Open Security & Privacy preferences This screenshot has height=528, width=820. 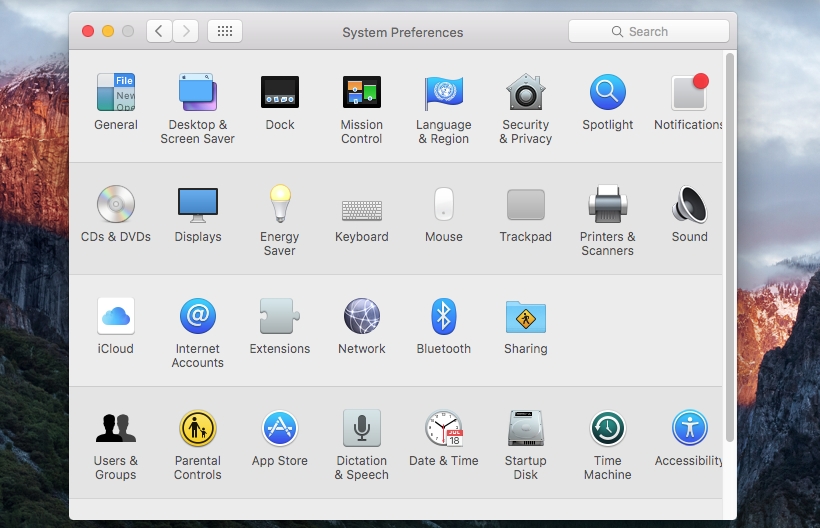[x=526, y=92]
